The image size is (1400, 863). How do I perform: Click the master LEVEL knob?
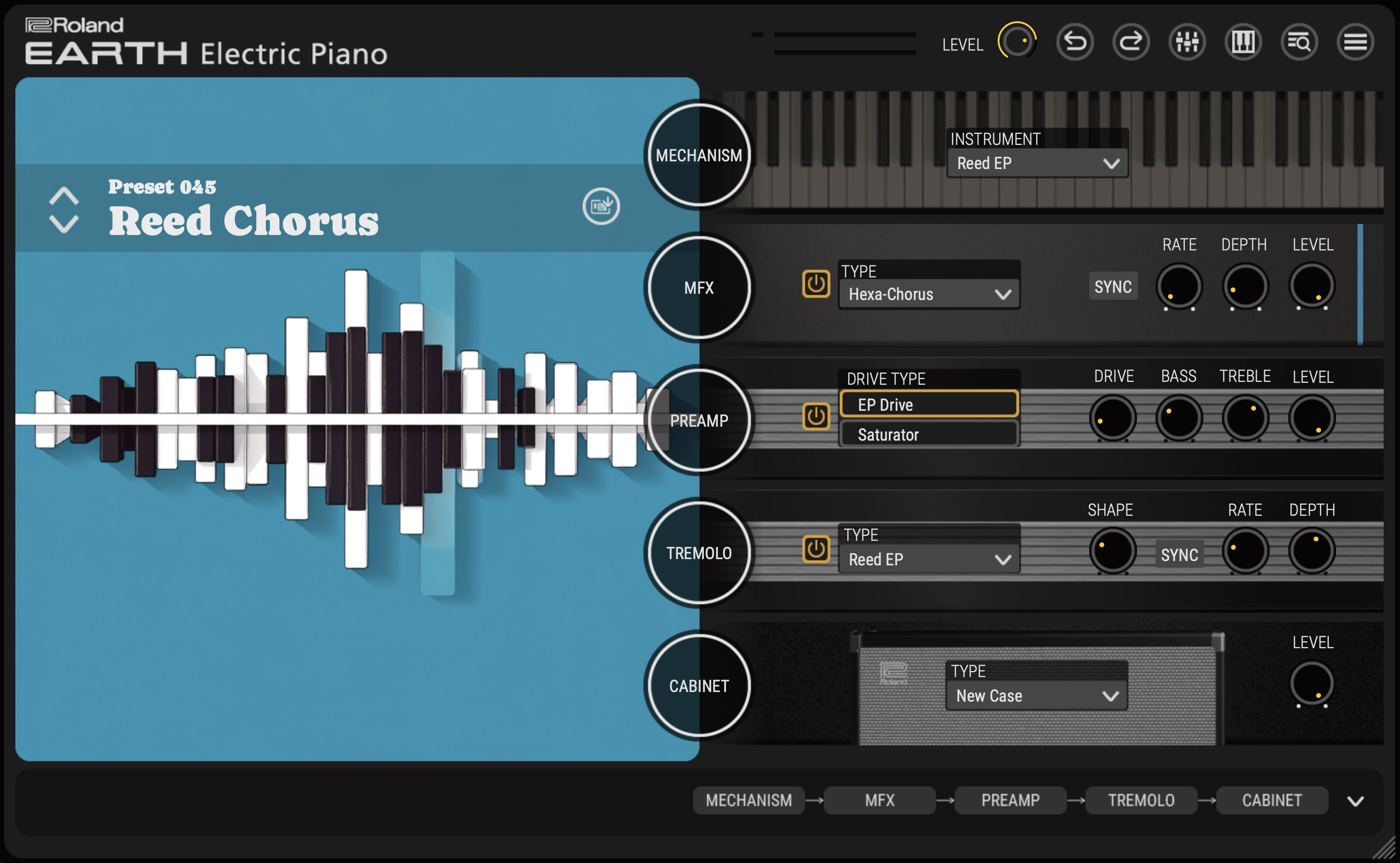[x=1017, y=42]
